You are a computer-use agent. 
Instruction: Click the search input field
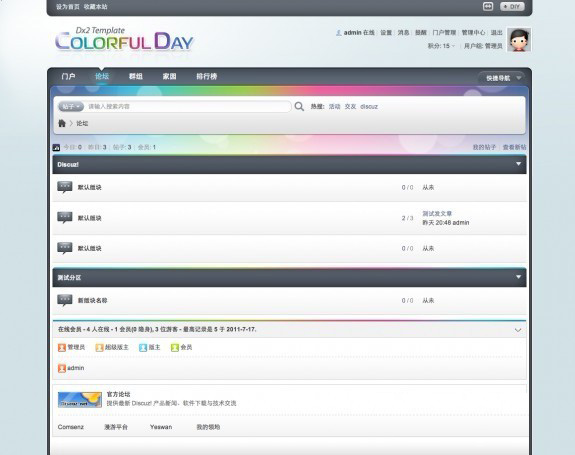[187, 107]
